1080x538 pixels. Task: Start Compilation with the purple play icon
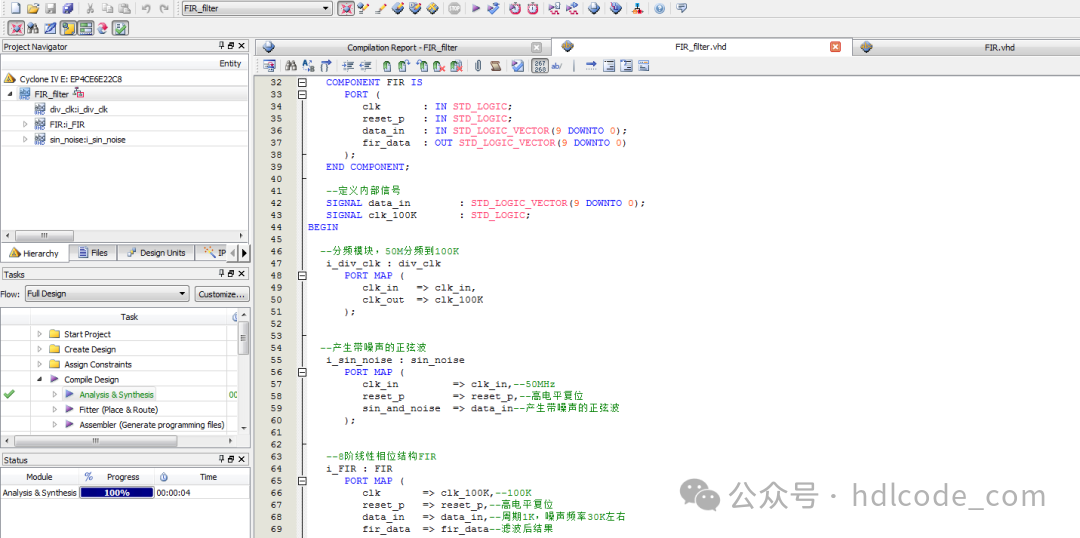tap(476, 9)
